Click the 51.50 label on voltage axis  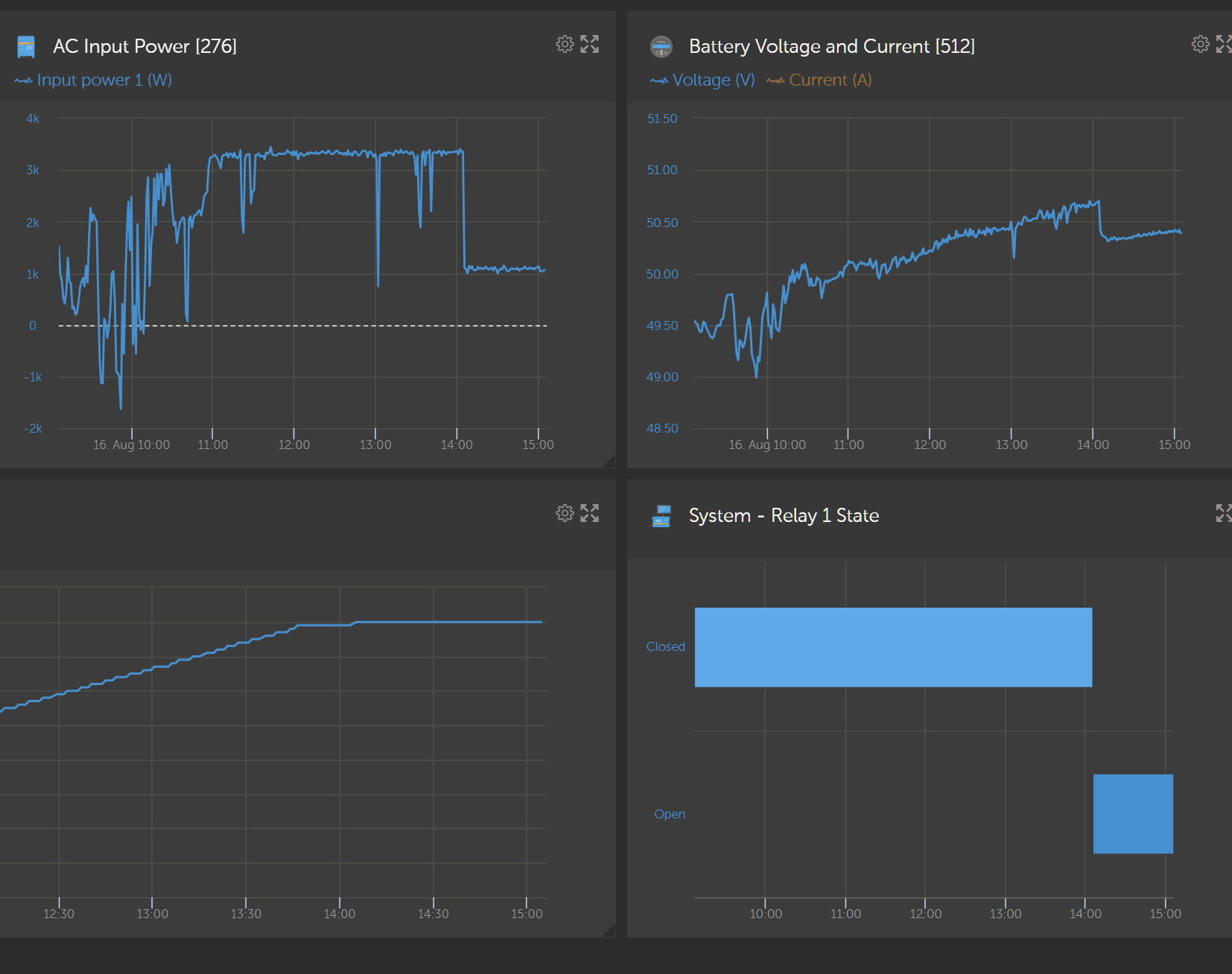[662, 118]
